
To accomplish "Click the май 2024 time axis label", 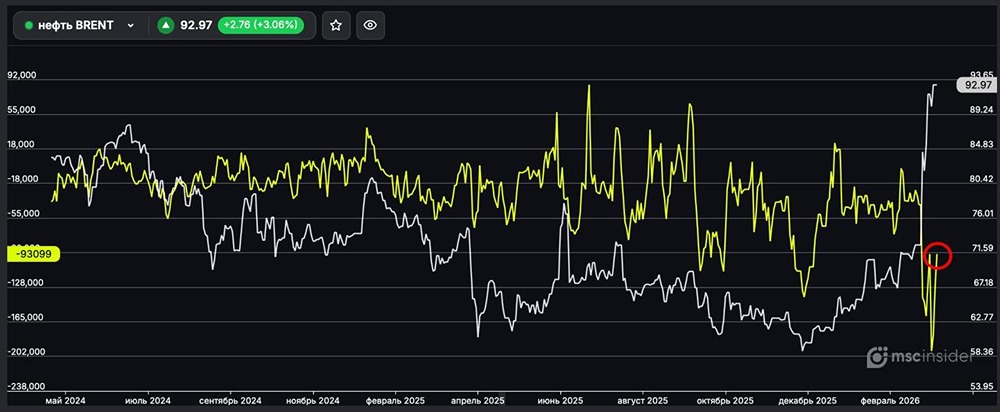I will coord(67,400).
